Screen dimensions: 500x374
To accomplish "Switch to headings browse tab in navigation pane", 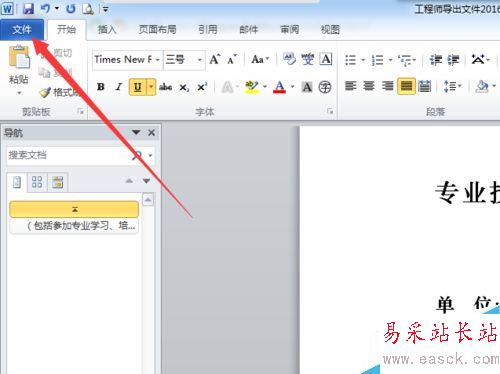I will pos(17,182).
